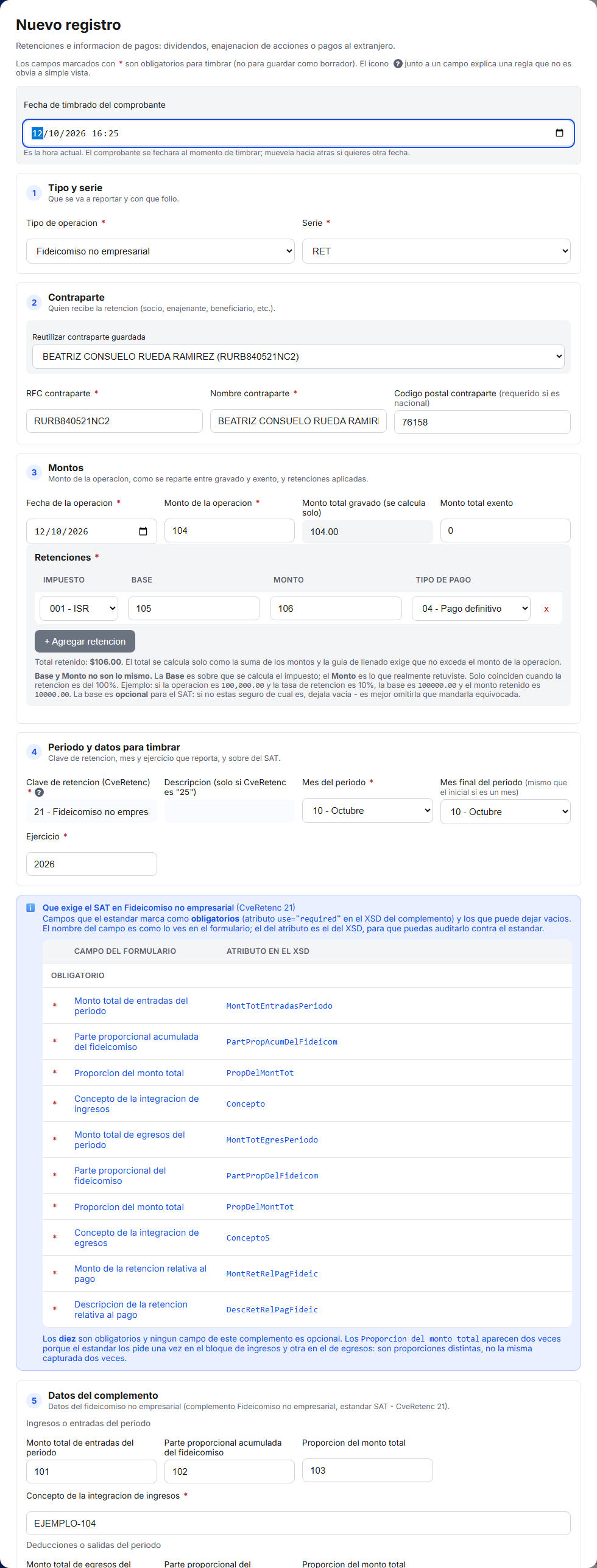Click the help icon in the intro paragraph
The image size is (597, 1568).
[x=398, y=64]
